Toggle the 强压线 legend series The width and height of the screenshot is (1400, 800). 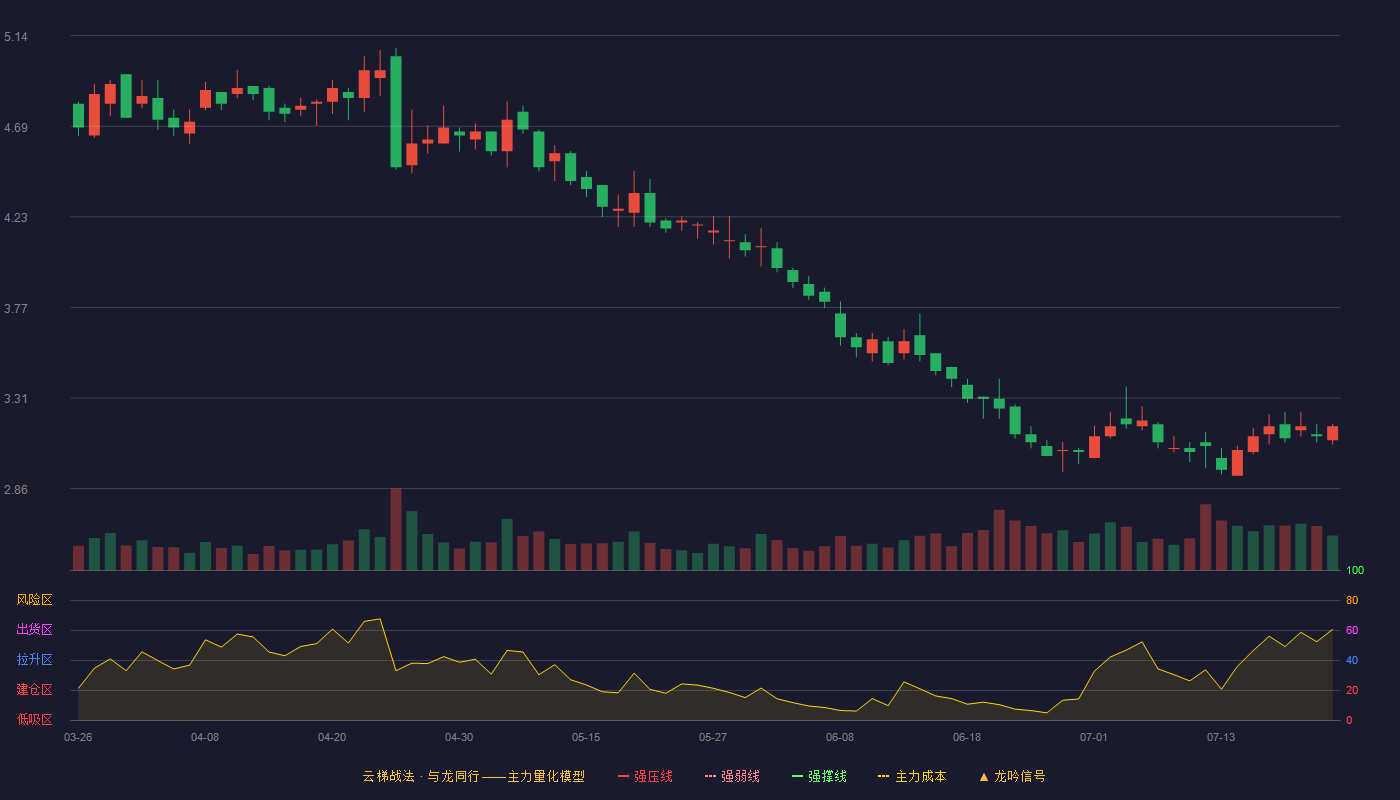coord(645,776)
